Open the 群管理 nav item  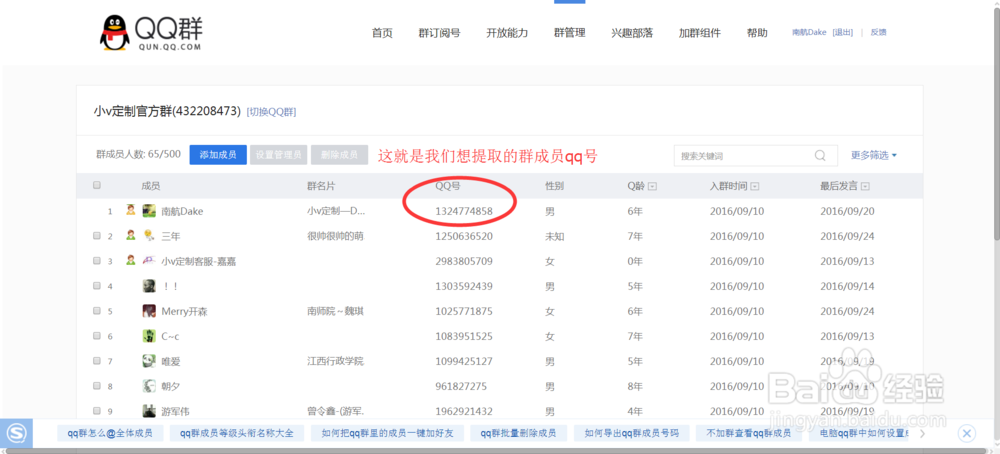coord(570,33)
